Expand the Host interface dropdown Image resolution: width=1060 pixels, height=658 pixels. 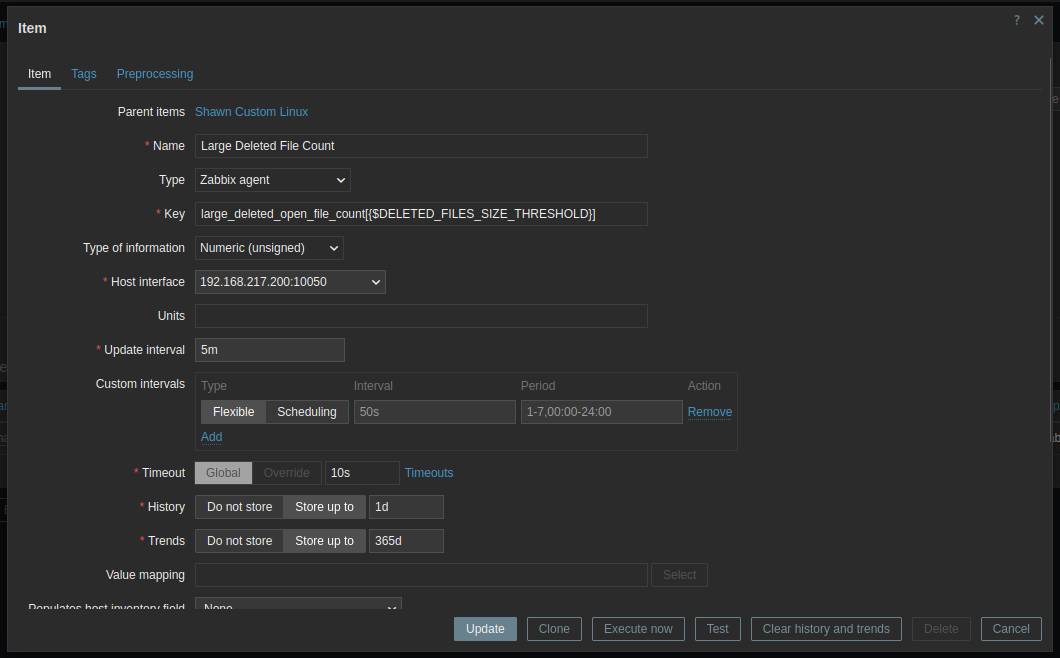(x=290, y=282)
